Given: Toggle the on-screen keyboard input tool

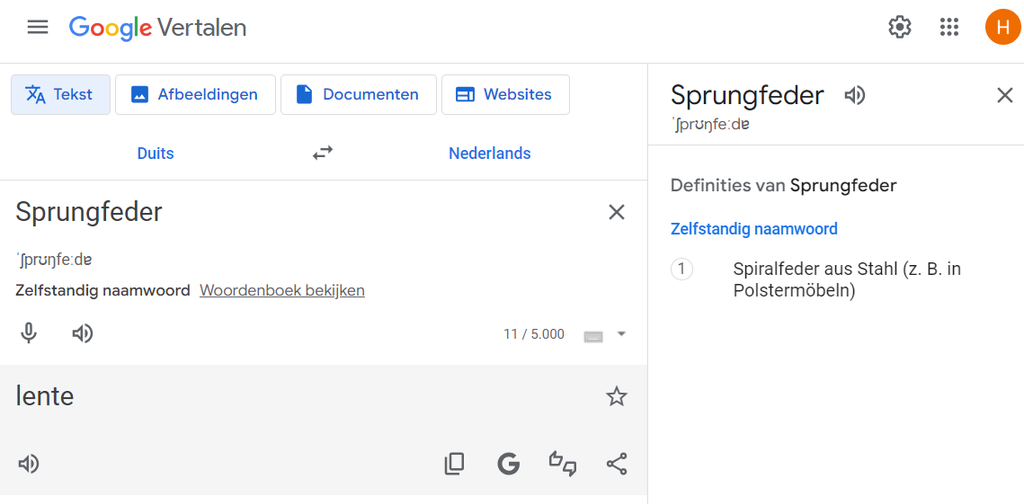Looking at the screenshot, I should (593, 335).
